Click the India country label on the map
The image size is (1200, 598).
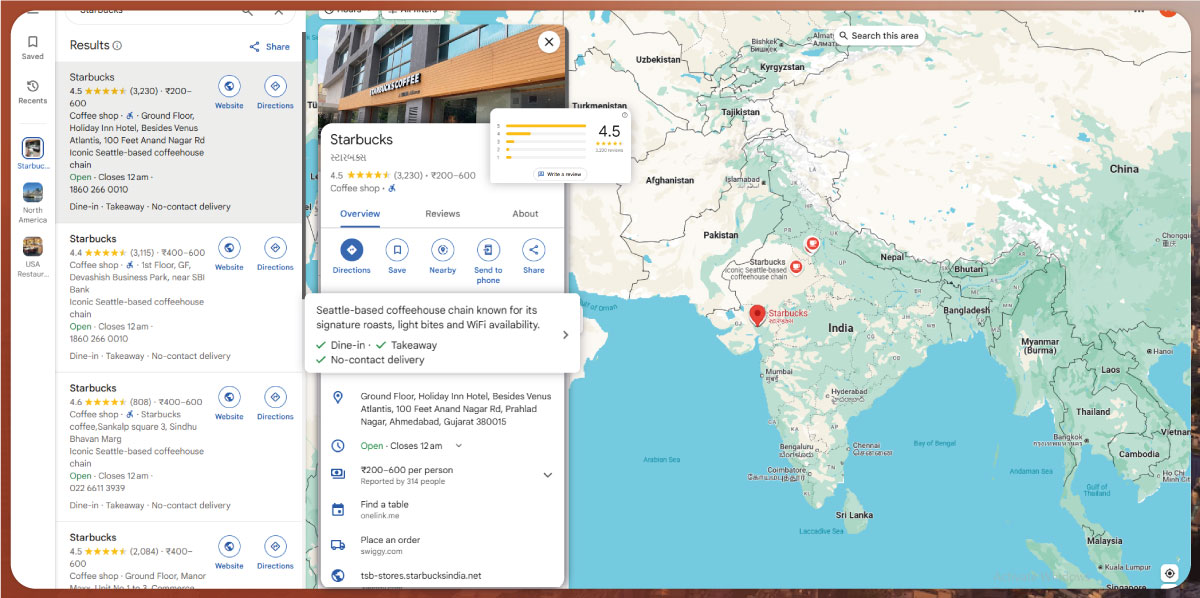(x=841, y=328)
